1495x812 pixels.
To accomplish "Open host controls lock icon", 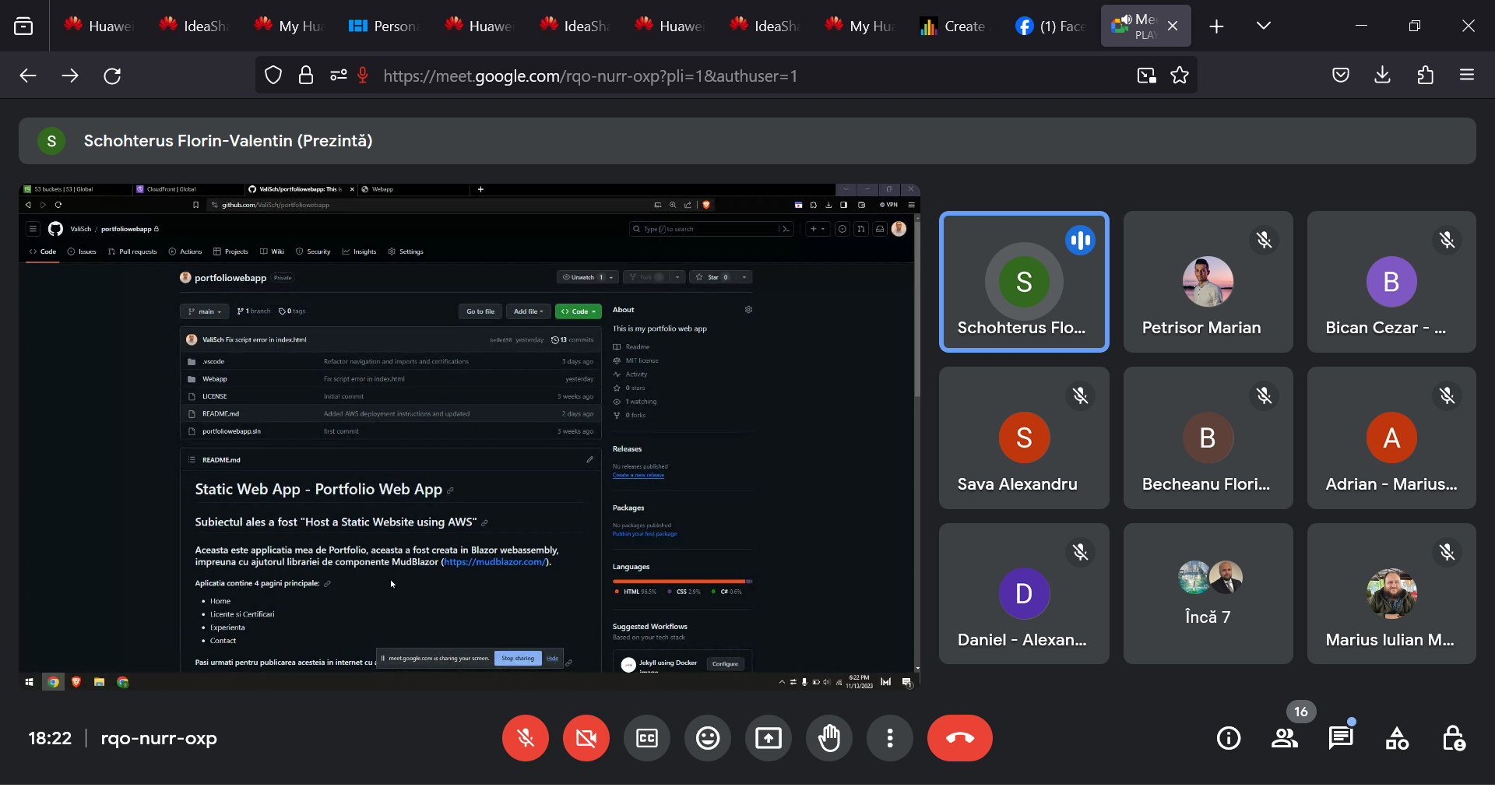I will [1453, 738].
